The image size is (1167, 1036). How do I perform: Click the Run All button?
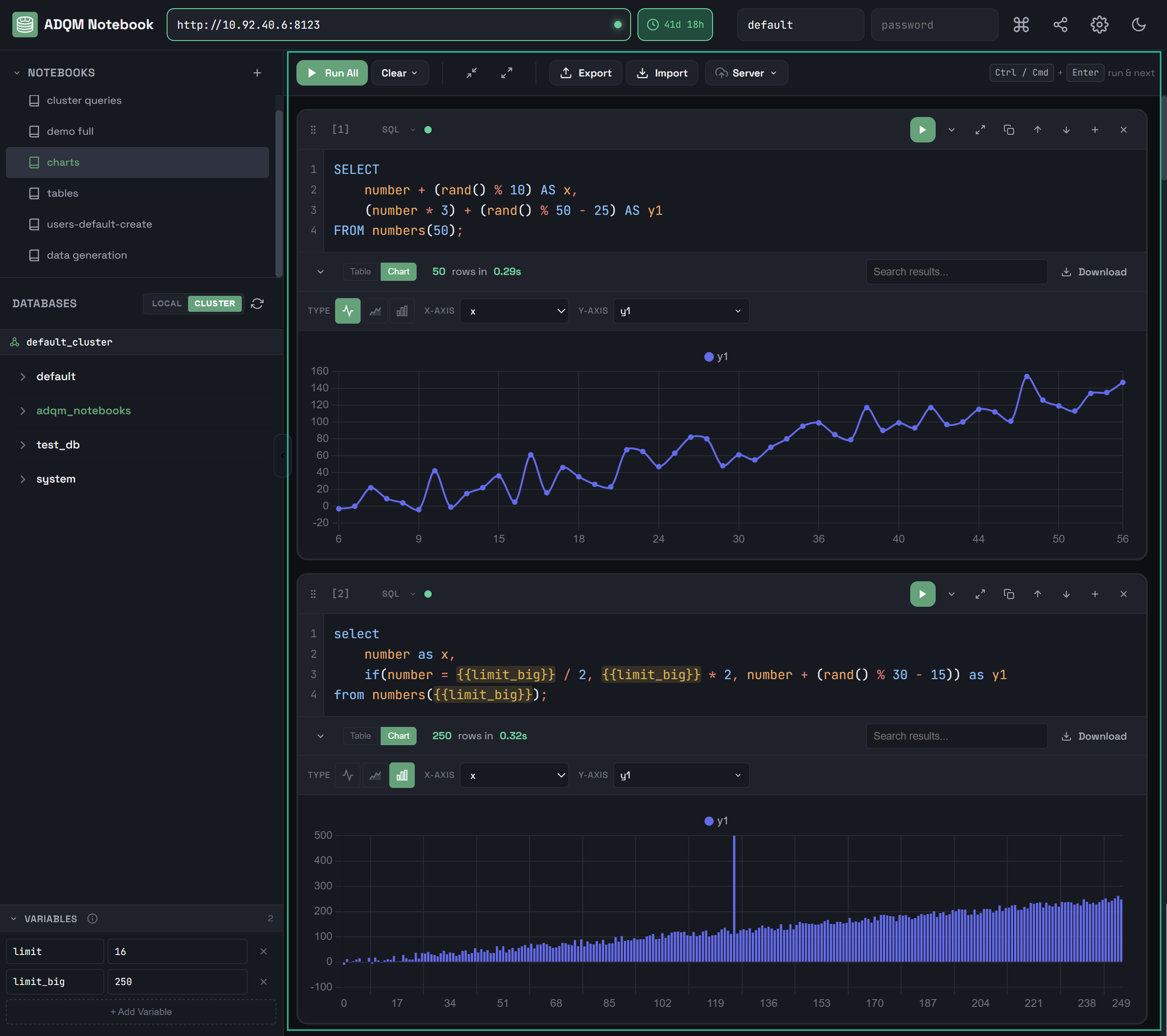[332, 73]
